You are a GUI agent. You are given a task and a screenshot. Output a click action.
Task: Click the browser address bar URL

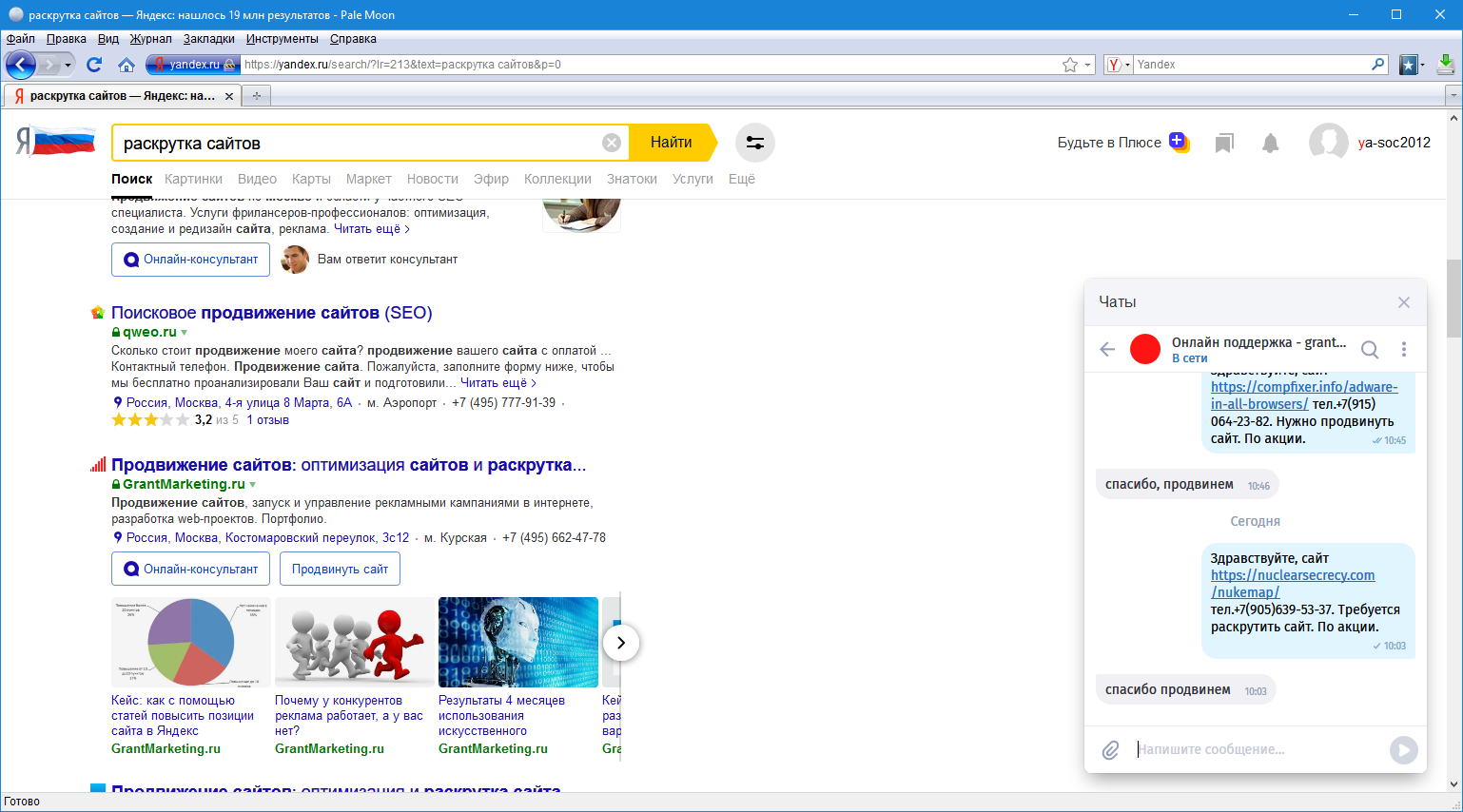647,65
